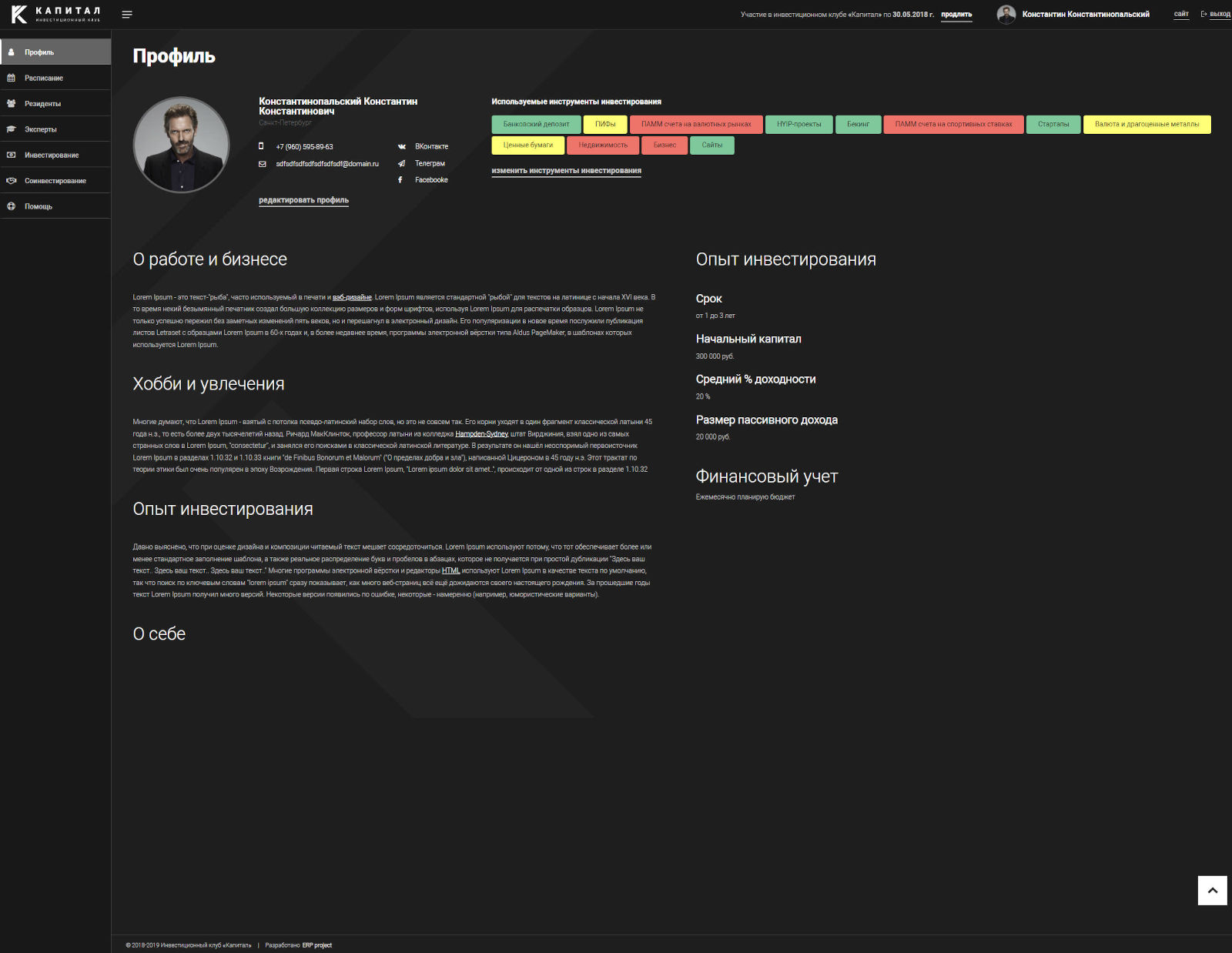Click the scroll-to-top arrow button
1232x953 pixels.
click(x=1212, y=891)
